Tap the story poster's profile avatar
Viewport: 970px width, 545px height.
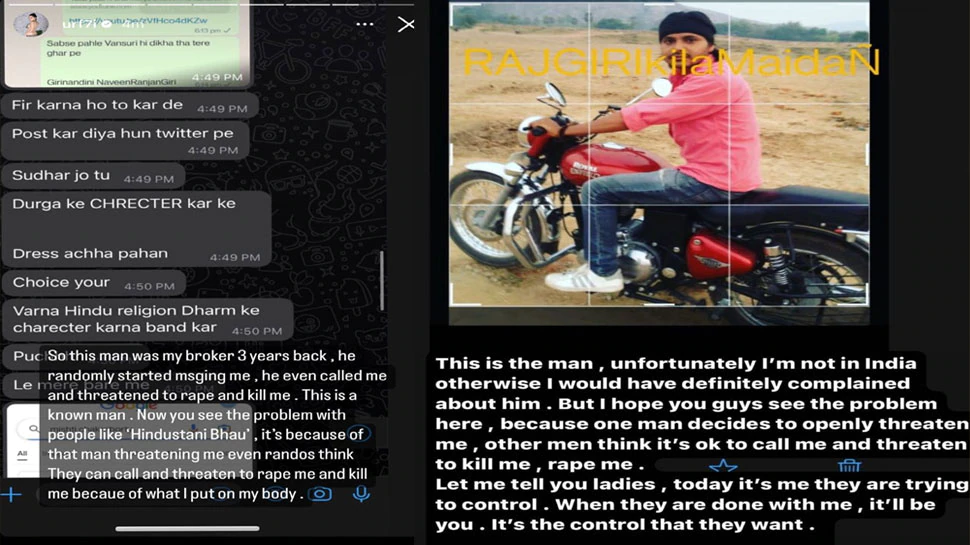click(31, 24)
